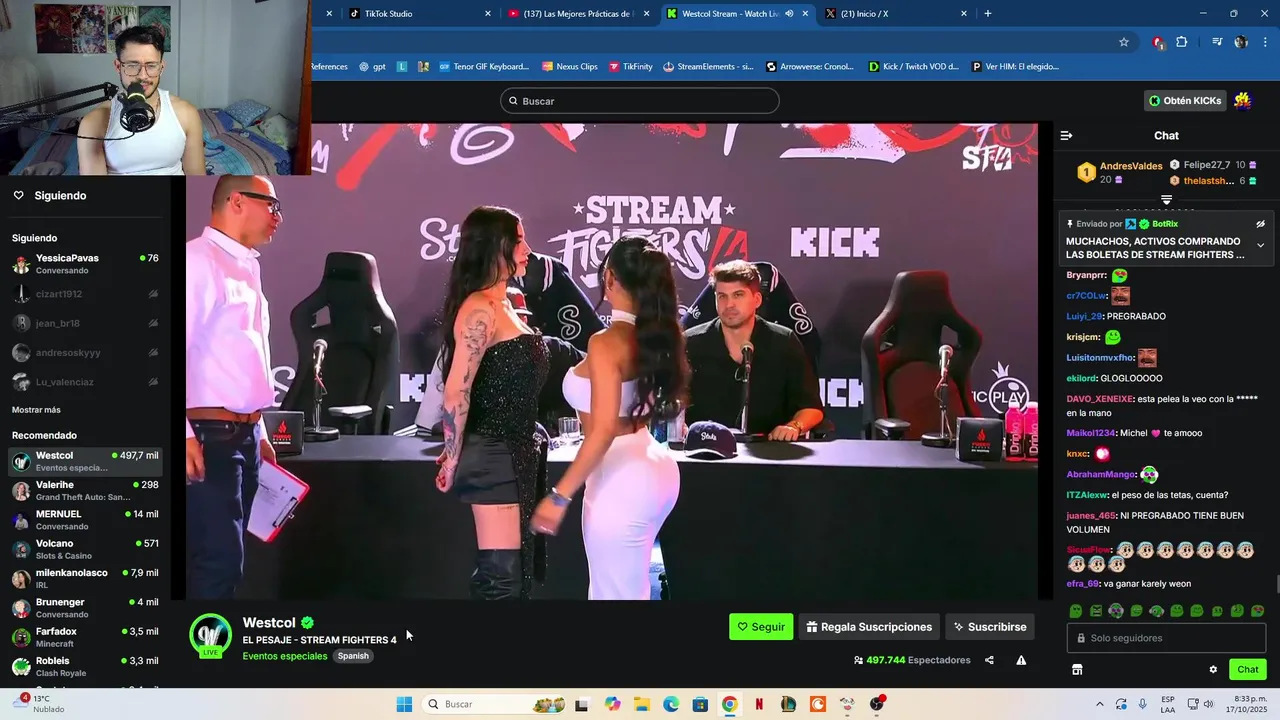Open Nexus Clips bookmark
This screenshot has height=720, width=1280.
570,67
